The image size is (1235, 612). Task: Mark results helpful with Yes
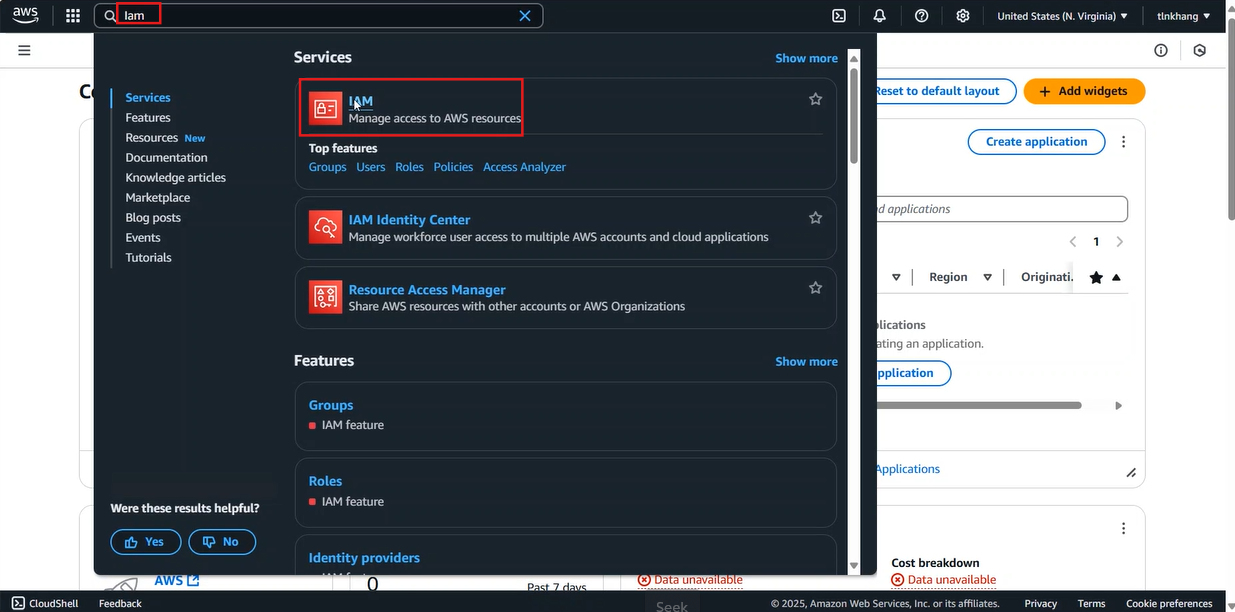tap(146, 542)
